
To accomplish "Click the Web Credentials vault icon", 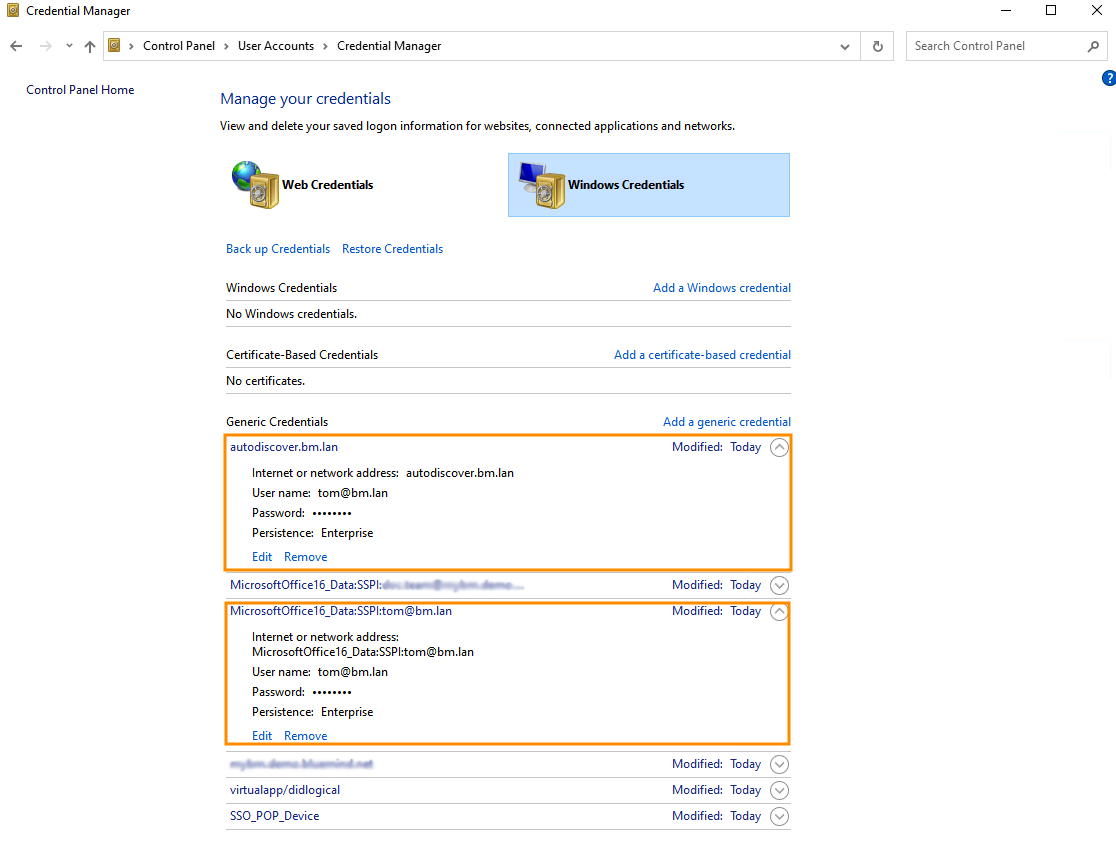I will point(254,185).
